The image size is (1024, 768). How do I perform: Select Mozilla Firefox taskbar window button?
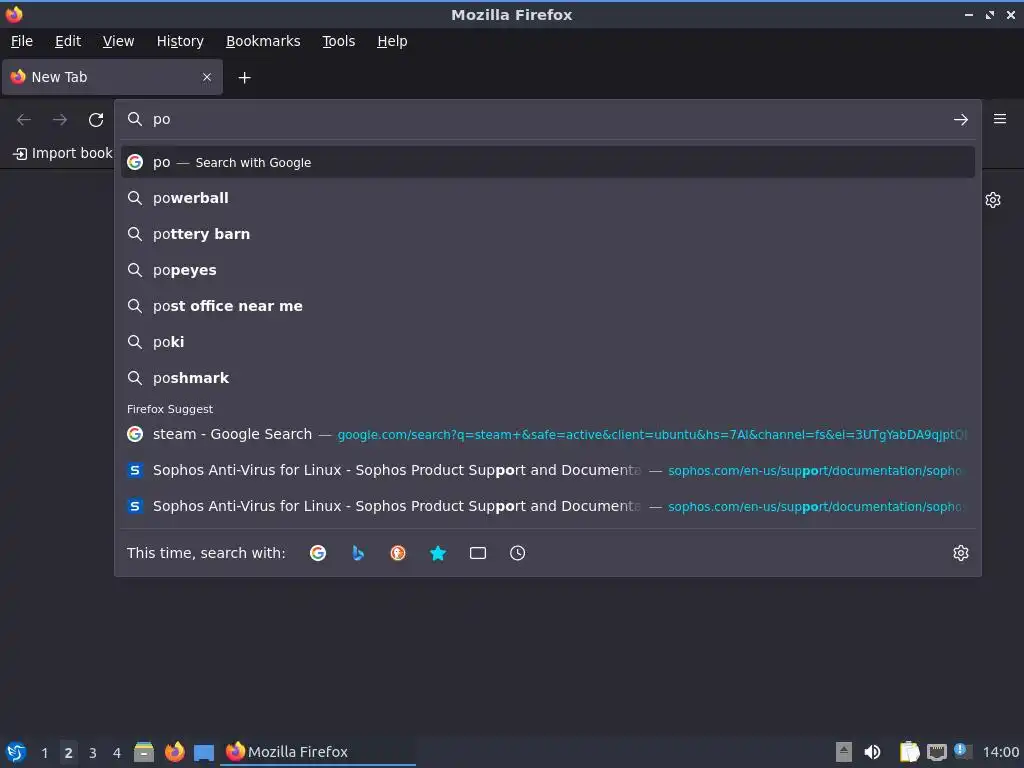click(x=319, y=752)
